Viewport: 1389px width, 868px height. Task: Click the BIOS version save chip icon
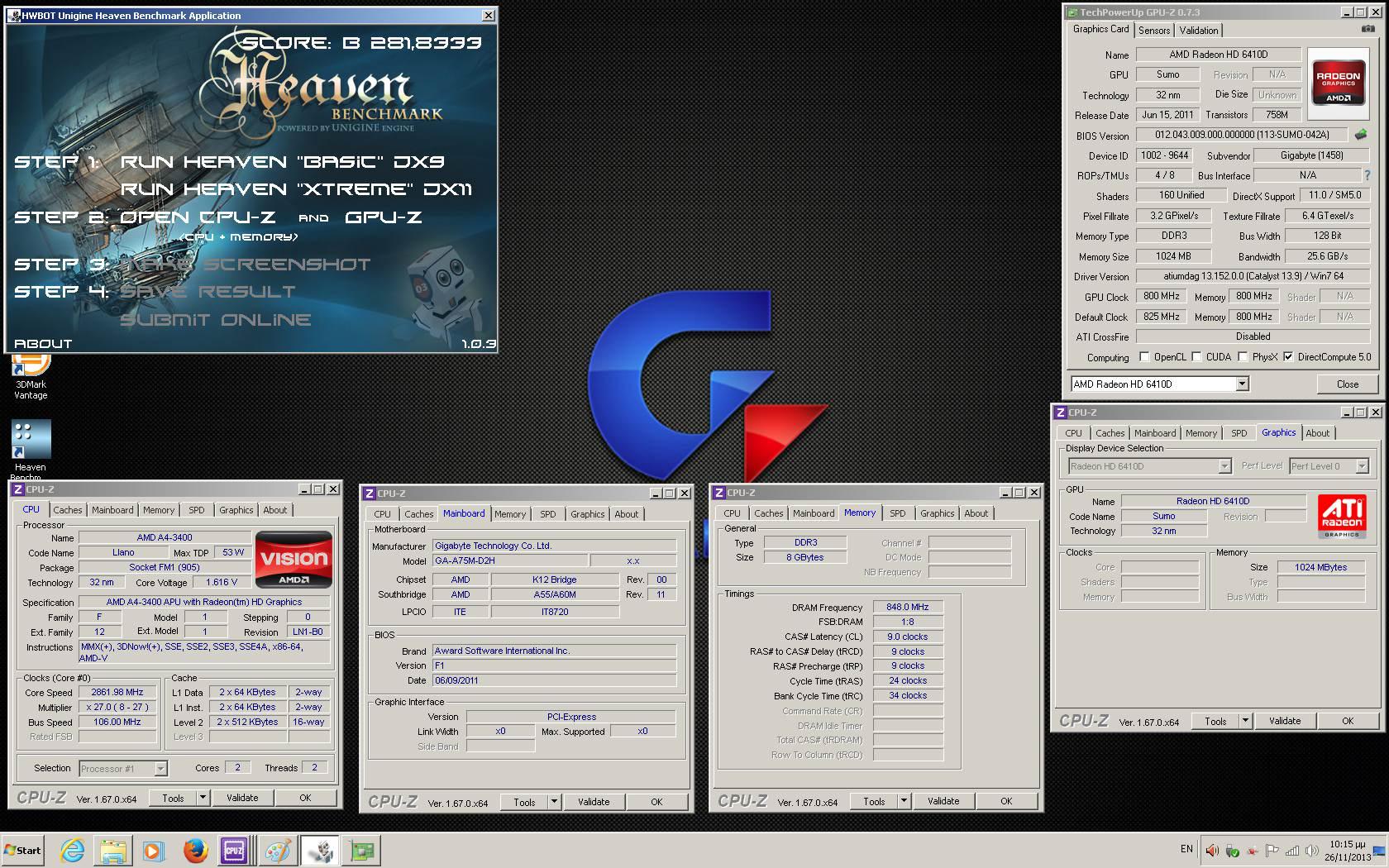pyautogui.click(x=1360, y=134)
